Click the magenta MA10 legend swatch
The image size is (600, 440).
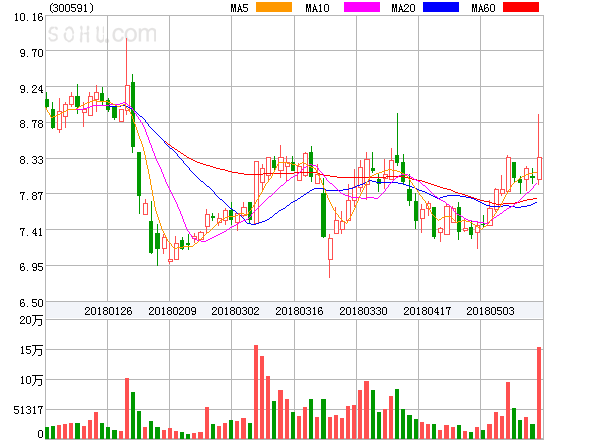point(362,7)
